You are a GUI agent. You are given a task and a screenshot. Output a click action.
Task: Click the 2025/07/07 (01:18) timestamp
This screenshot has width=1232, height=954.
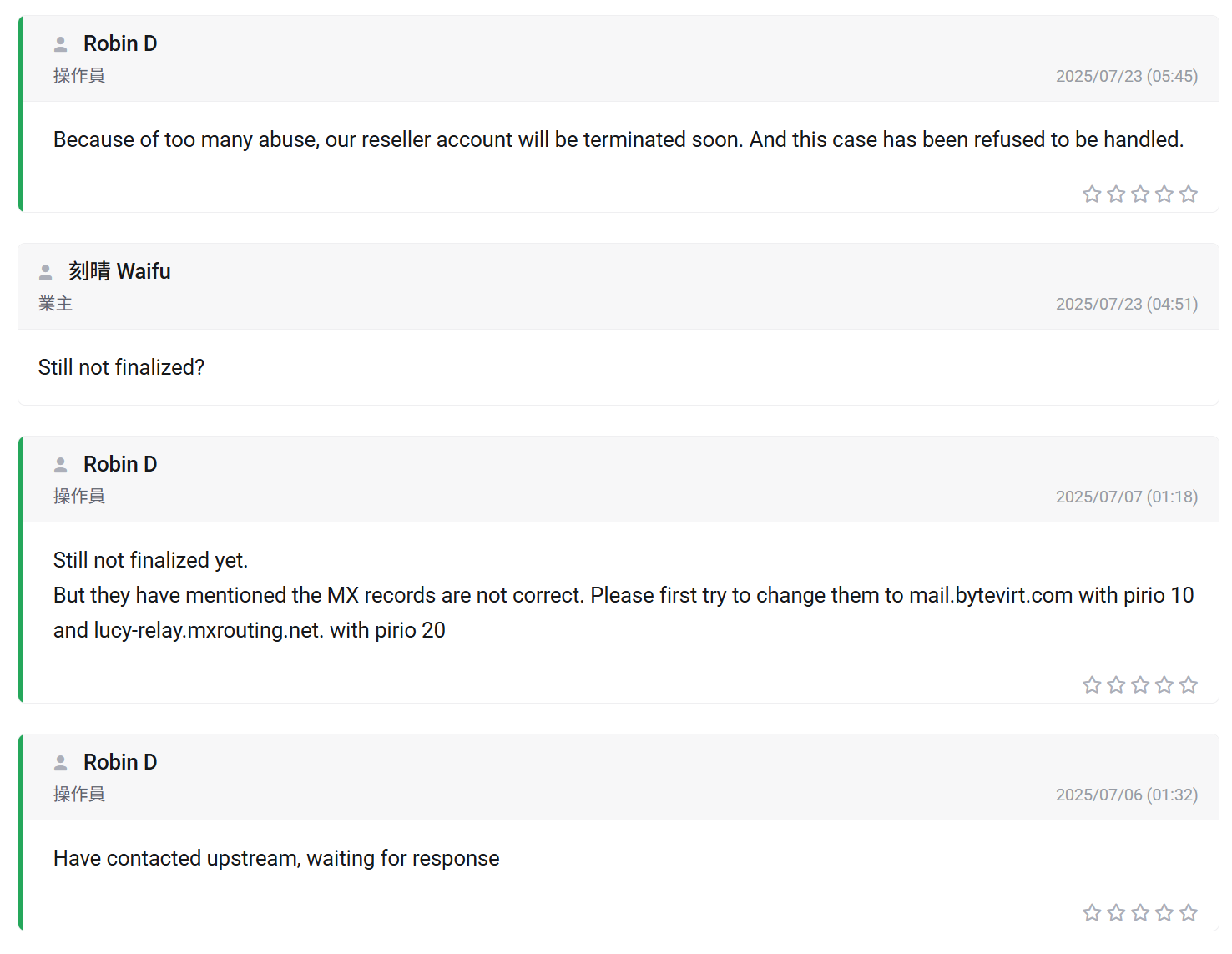[x=1126, y=497]
